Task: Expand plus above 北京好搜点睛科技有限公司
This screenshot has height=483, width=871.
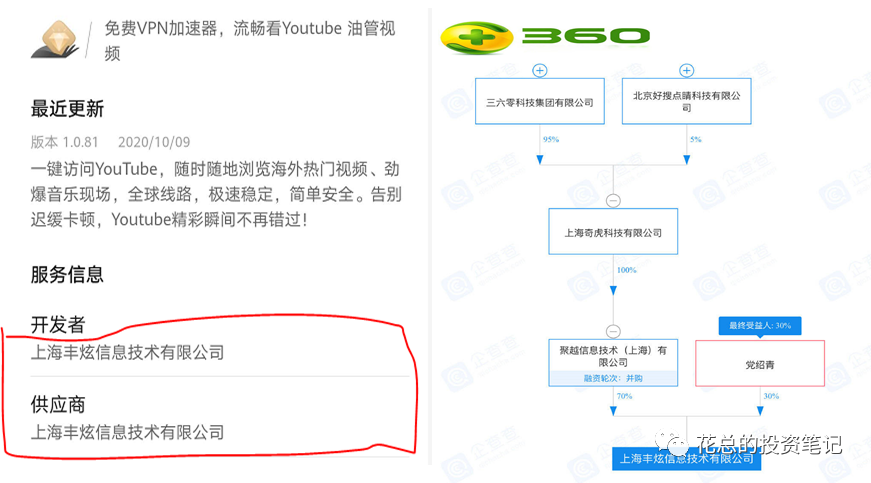Action: pos(687,71)
